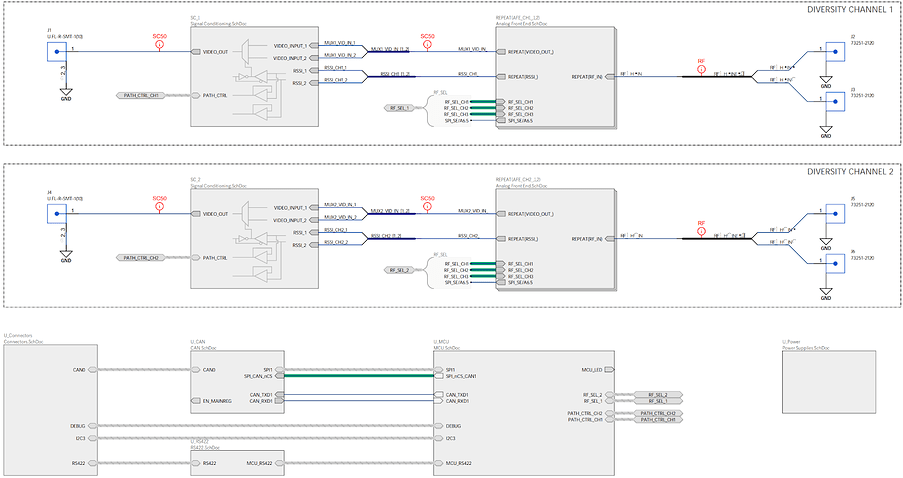Select the SC50 directive on MUX2_VID_IN net

(427, 204)
